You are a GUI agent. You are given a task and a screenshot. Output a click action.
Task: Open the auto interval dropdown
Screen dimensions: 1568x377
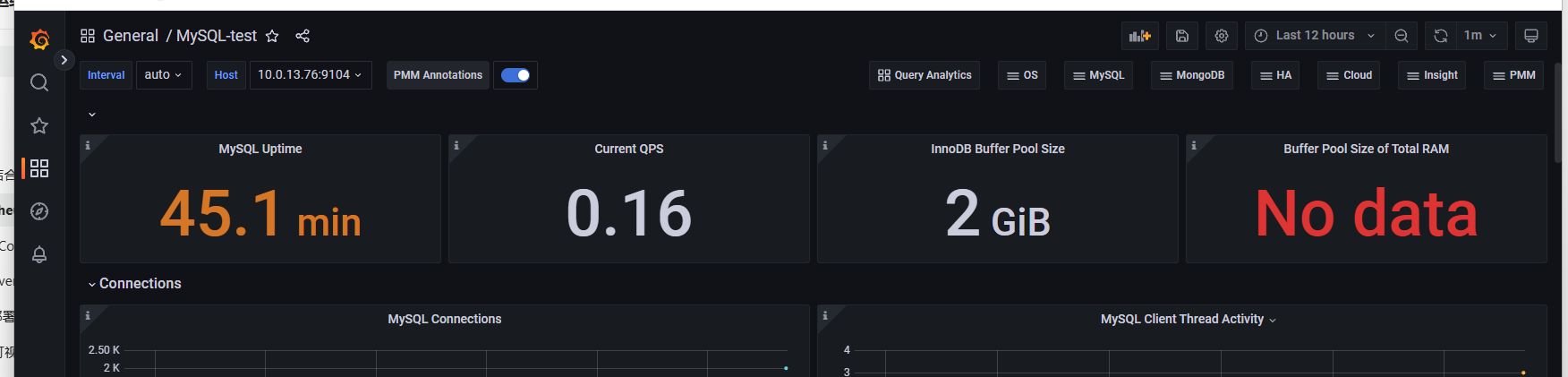[164, 75]
